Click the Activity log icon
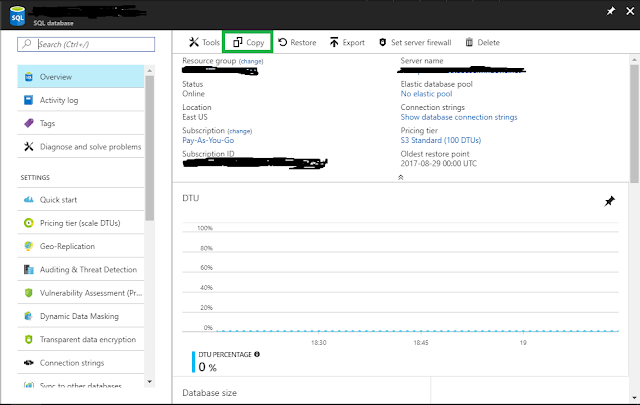The width and height of the screenshot is (640, 405). tap(29, 100)
